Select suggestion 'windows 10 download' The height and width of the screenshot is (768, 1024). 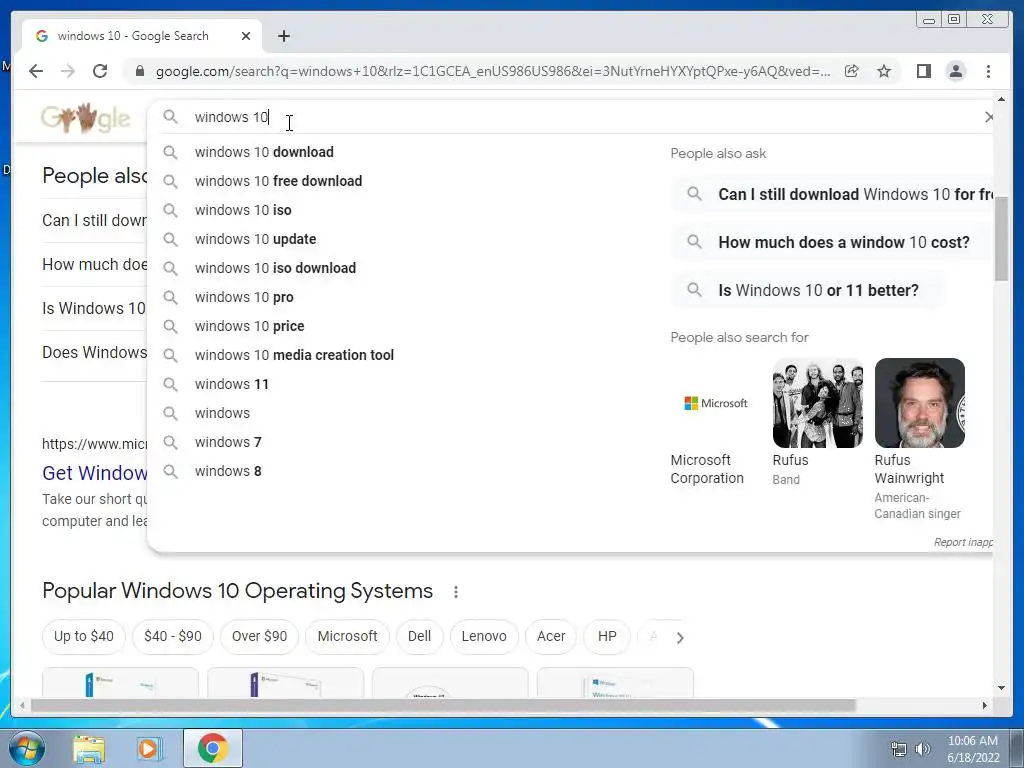point(264,152)
